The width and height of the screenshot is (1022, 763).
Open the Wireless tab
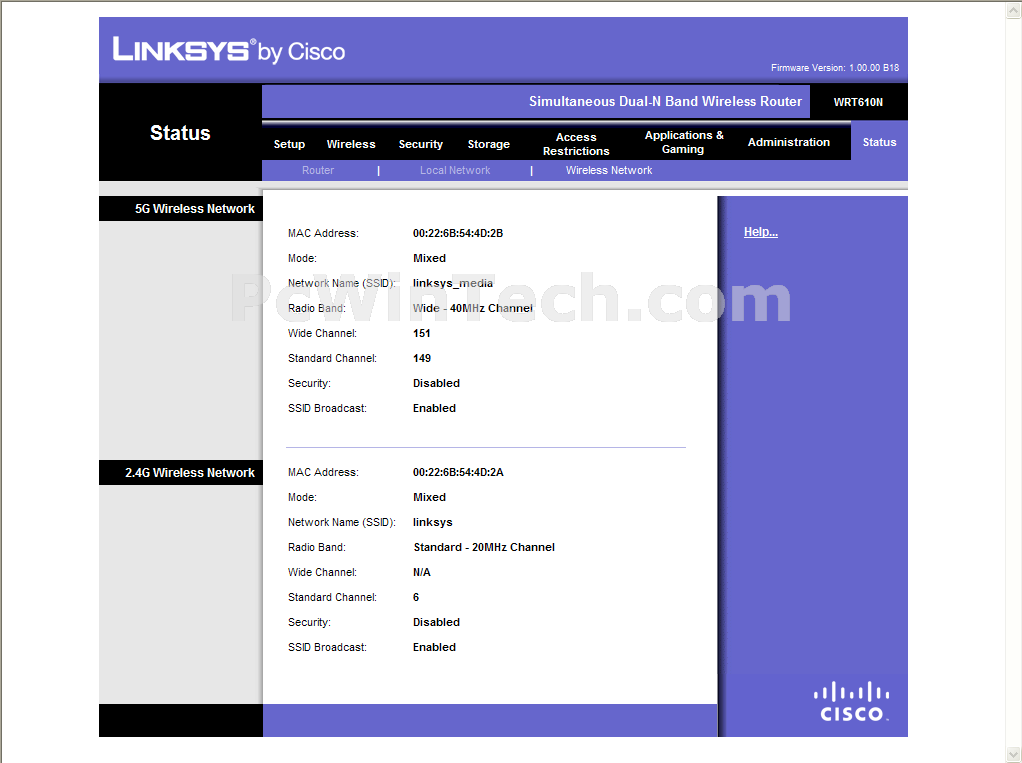tap(351, 144)
